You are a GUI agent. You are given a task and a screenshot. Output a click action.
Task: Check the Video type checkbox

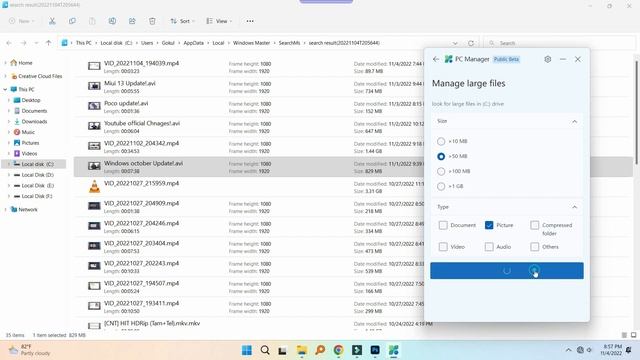pyautogui.click(x=443, y=247)
